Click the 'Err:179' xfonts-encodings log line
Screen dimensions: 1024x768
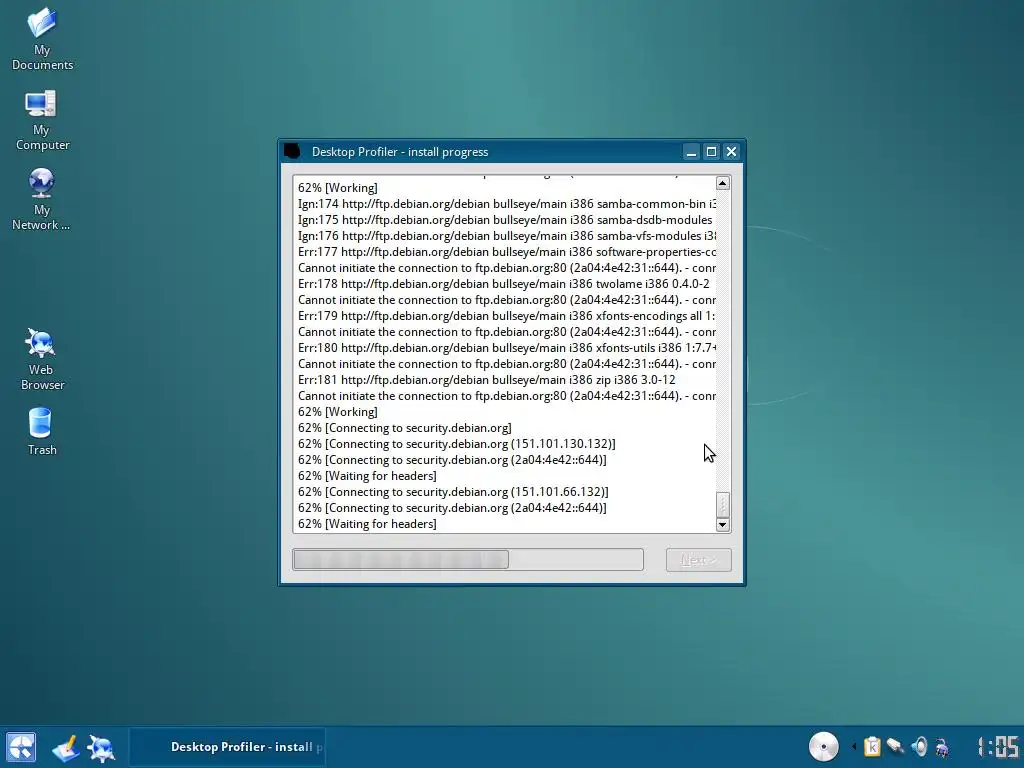click(507, 316)
